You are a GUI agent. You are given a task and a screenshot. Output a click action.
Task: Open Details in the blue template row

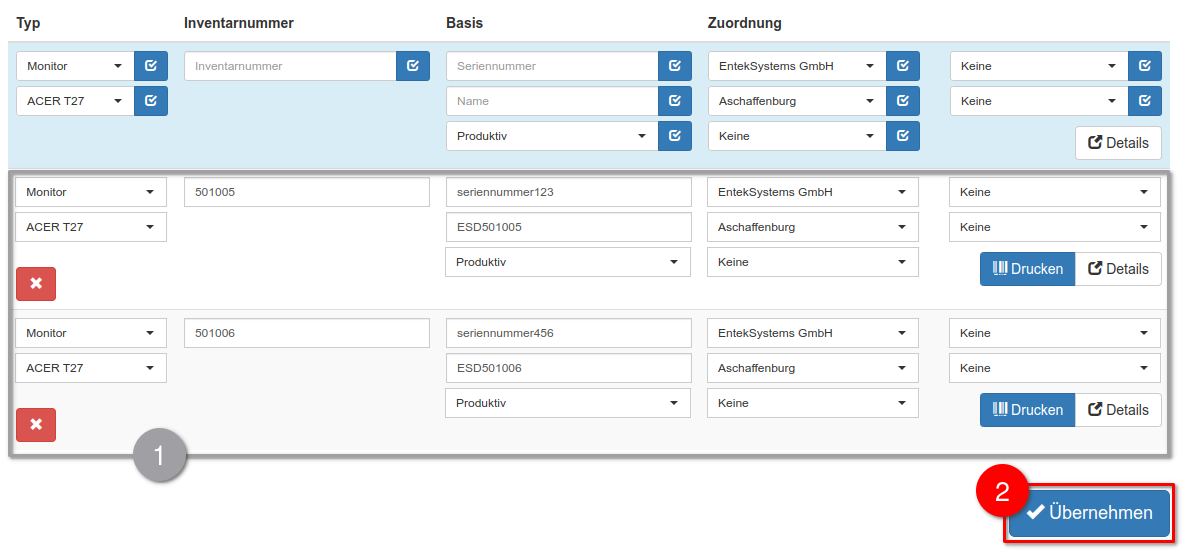(x=1118, y=143)
